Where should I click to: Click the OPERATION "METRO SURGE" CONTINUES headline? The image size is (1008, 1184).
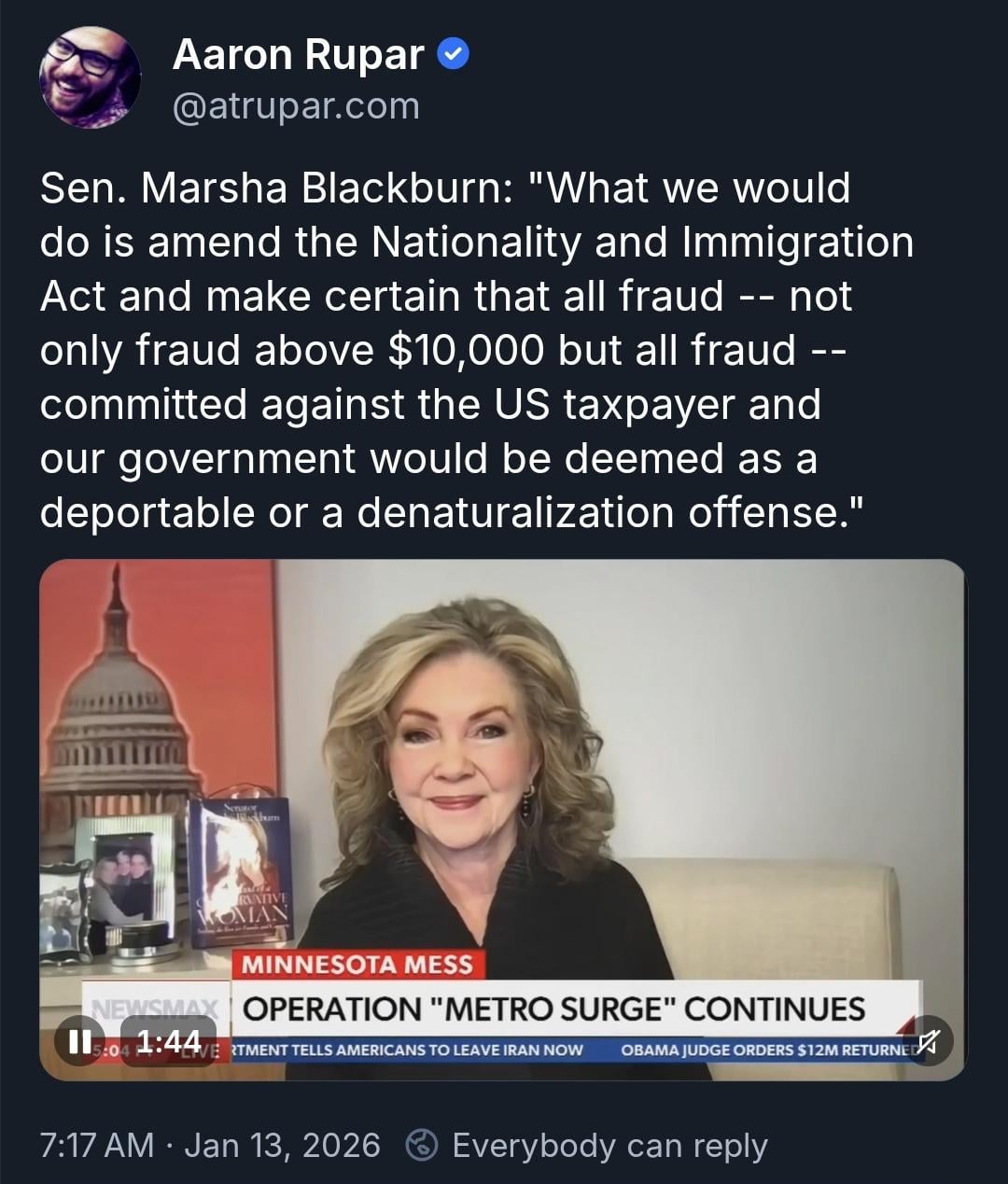(x=554, y=1009)
